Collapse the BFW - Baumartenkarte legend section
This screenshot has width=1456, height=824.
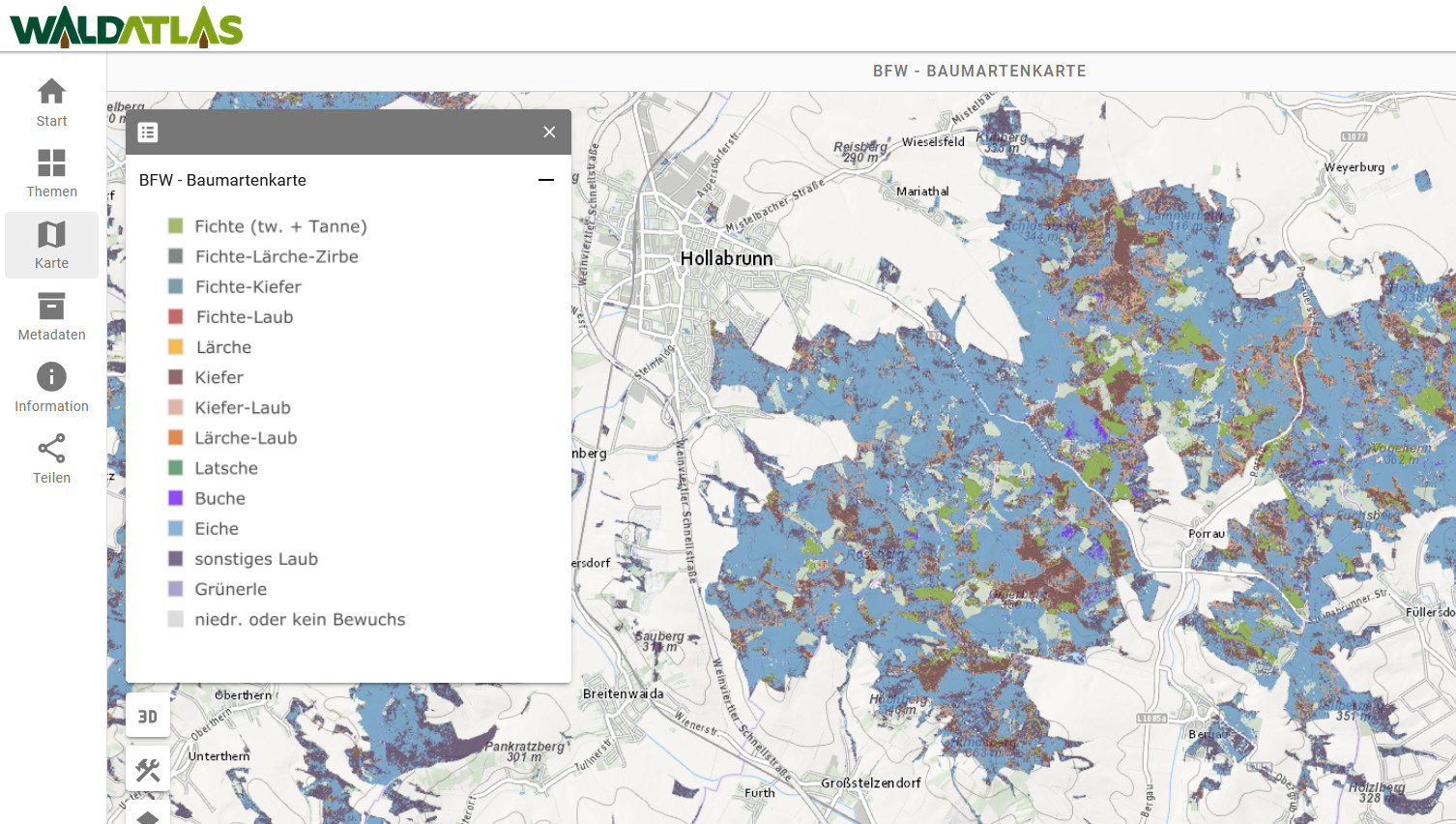click(546, 180)
